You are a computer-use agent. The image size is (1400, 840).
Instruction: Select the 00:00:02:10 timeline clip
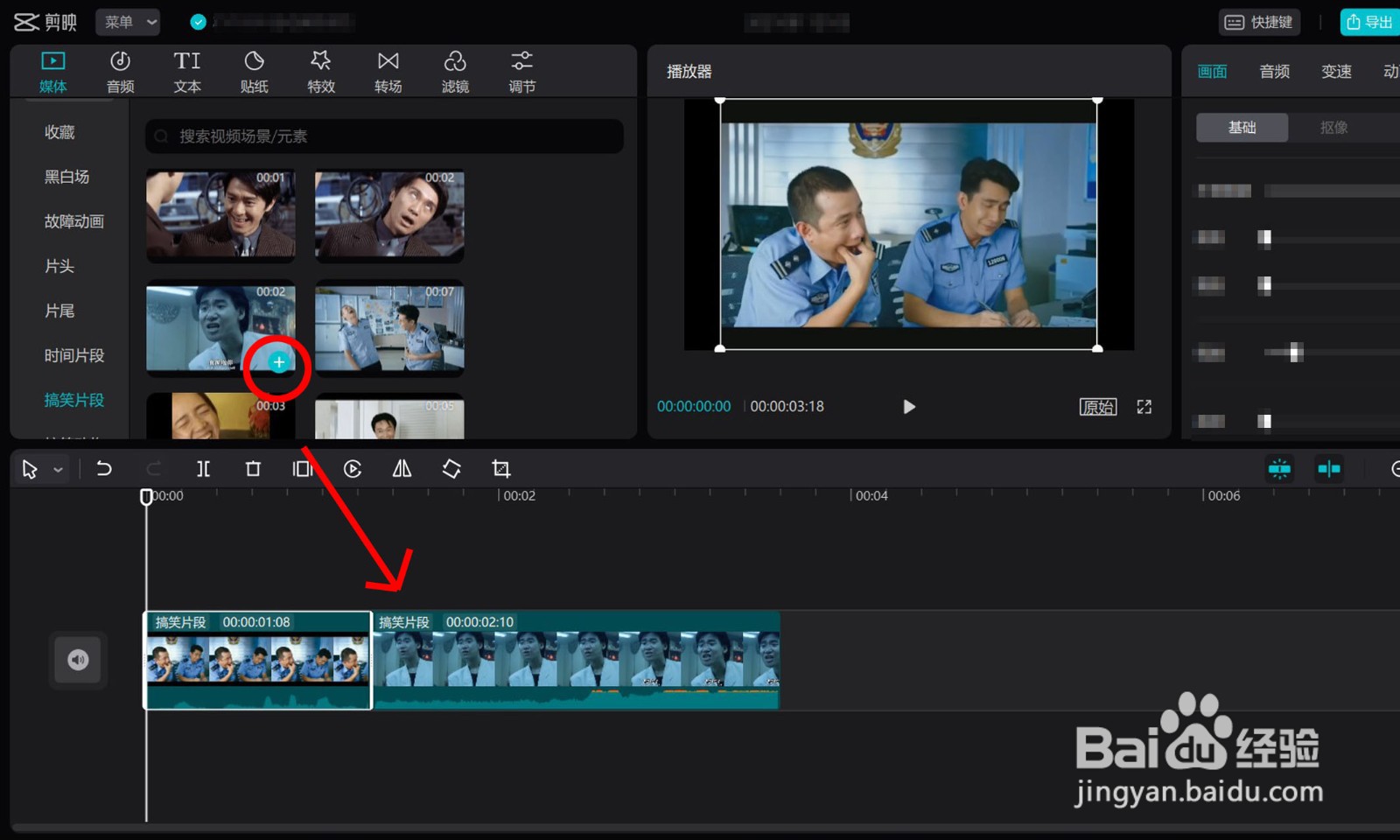[577, 661]
